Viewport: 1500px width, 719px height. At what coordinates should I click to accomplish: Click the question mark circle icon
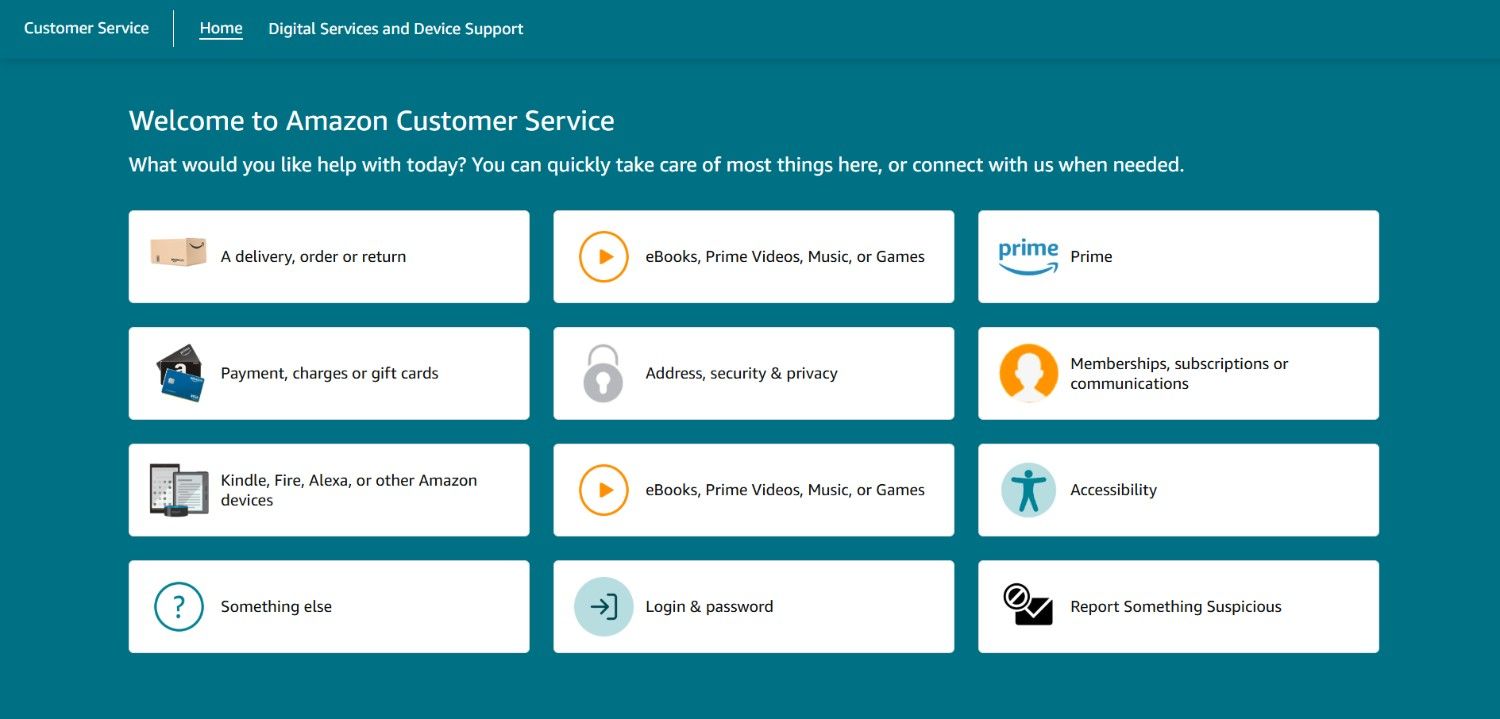179,607
